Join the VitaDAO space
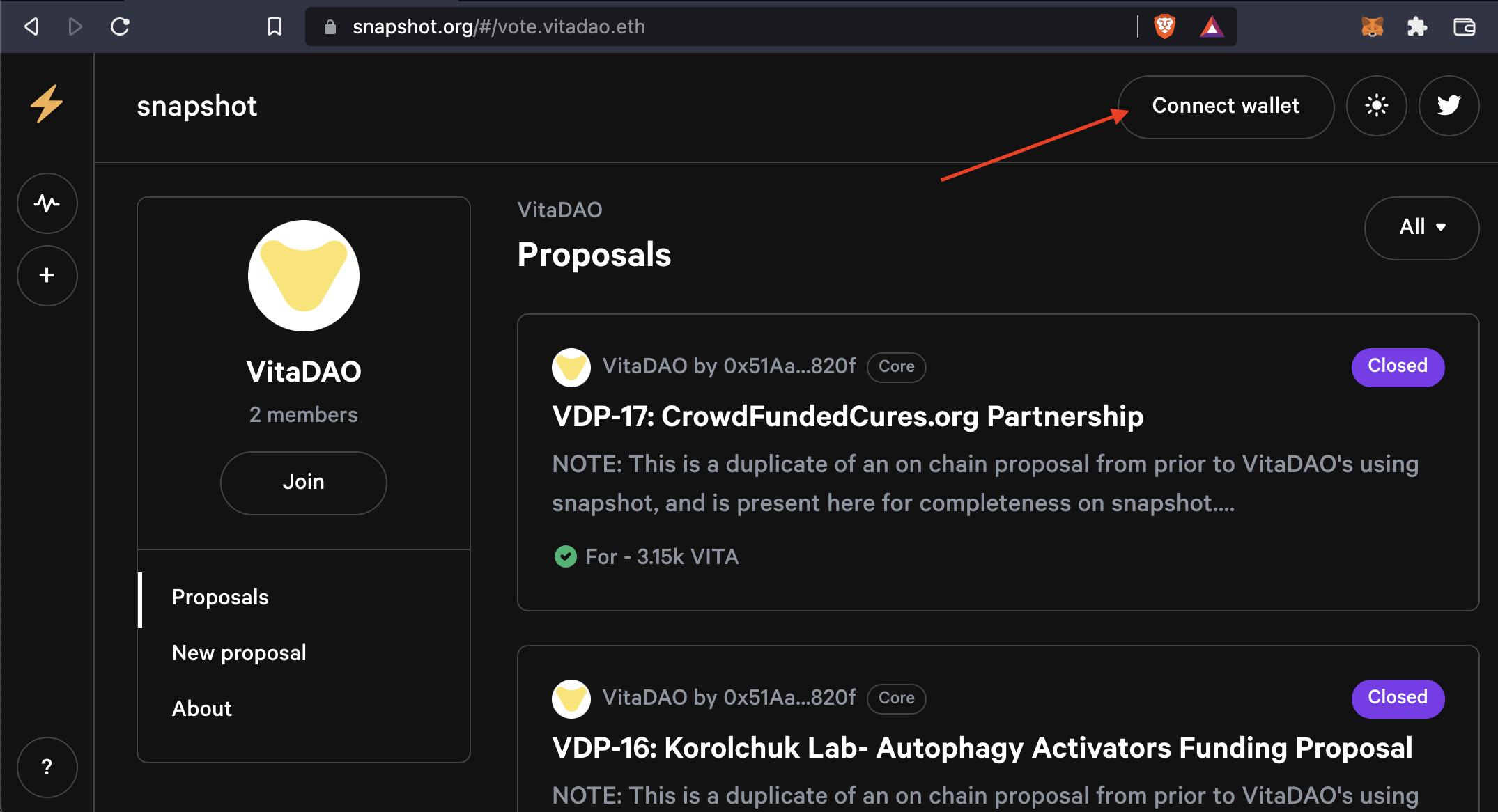This screenshot has width=1498, height=812. pos(303,483)
